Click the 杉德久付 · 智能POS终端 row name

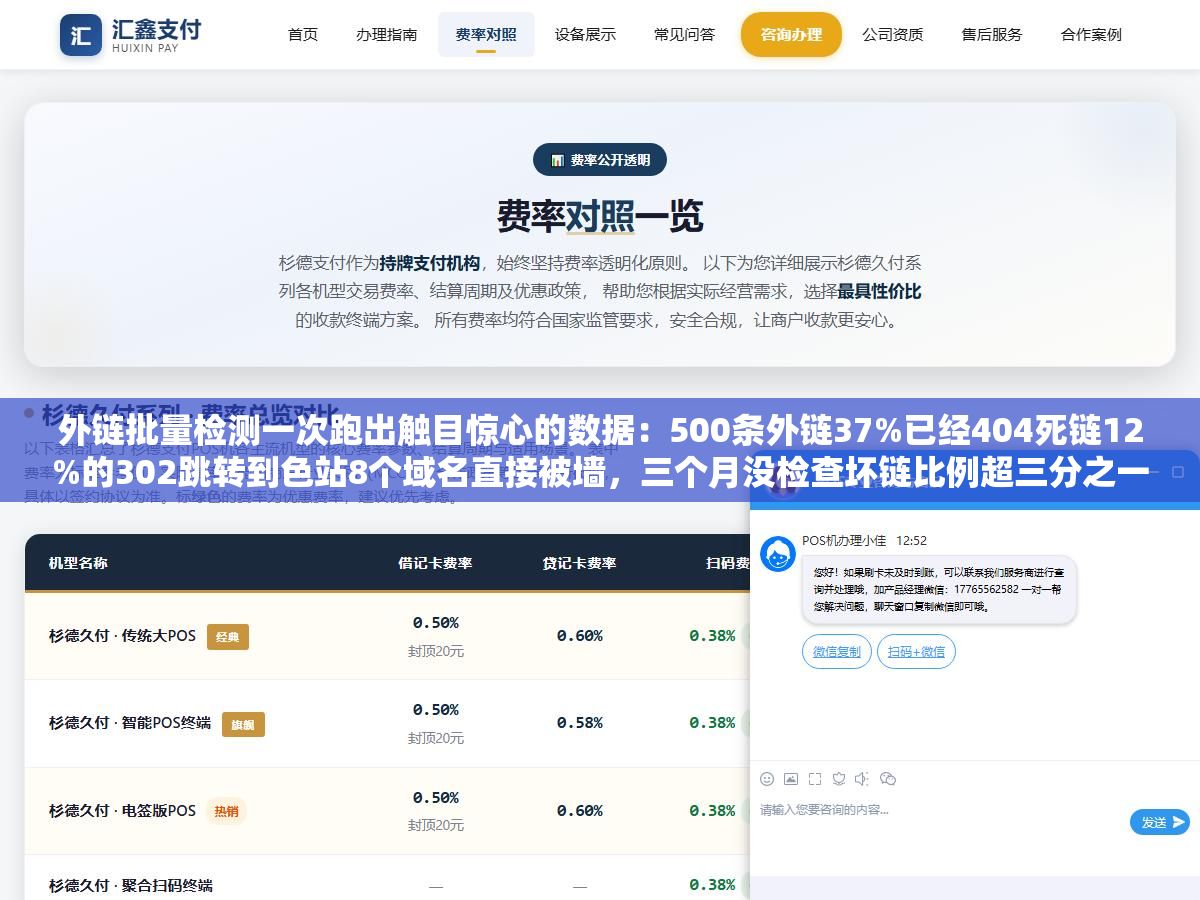pos(130,723)
